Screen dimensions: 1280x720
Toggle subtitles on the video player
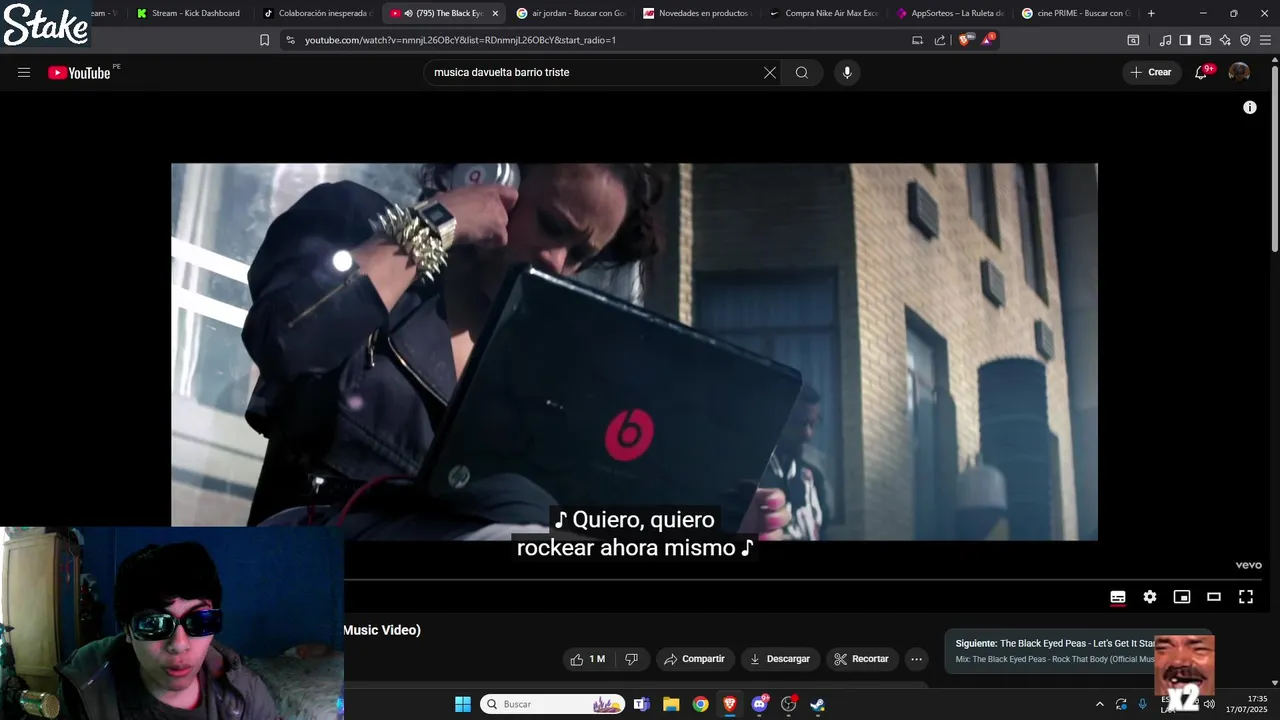(x=1118, y=597)
